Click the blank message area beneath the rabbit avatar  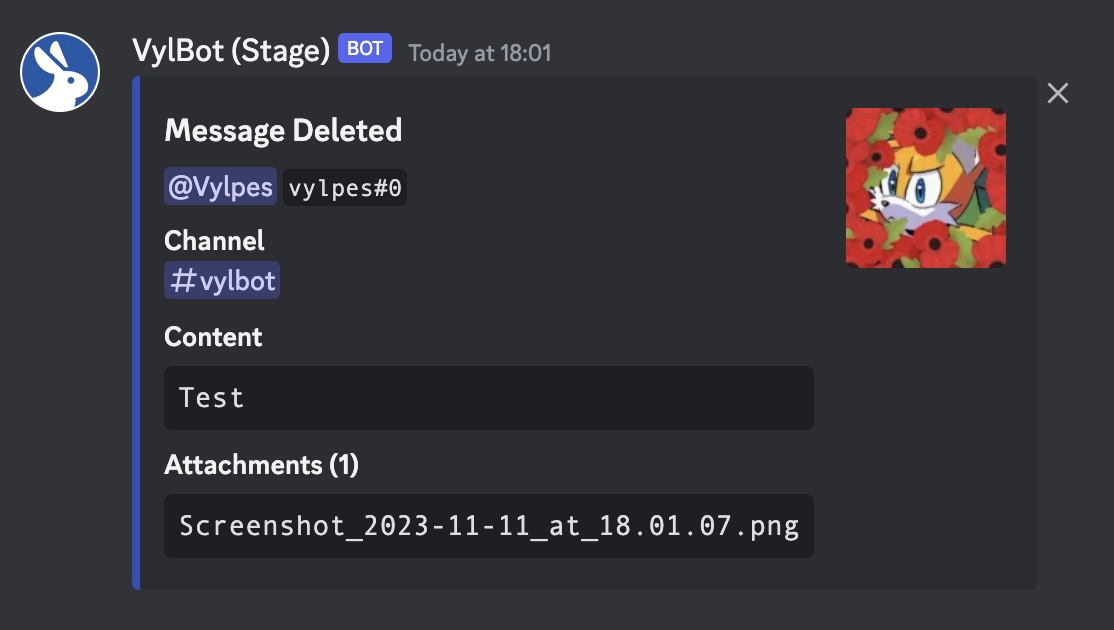pos(60,355)
